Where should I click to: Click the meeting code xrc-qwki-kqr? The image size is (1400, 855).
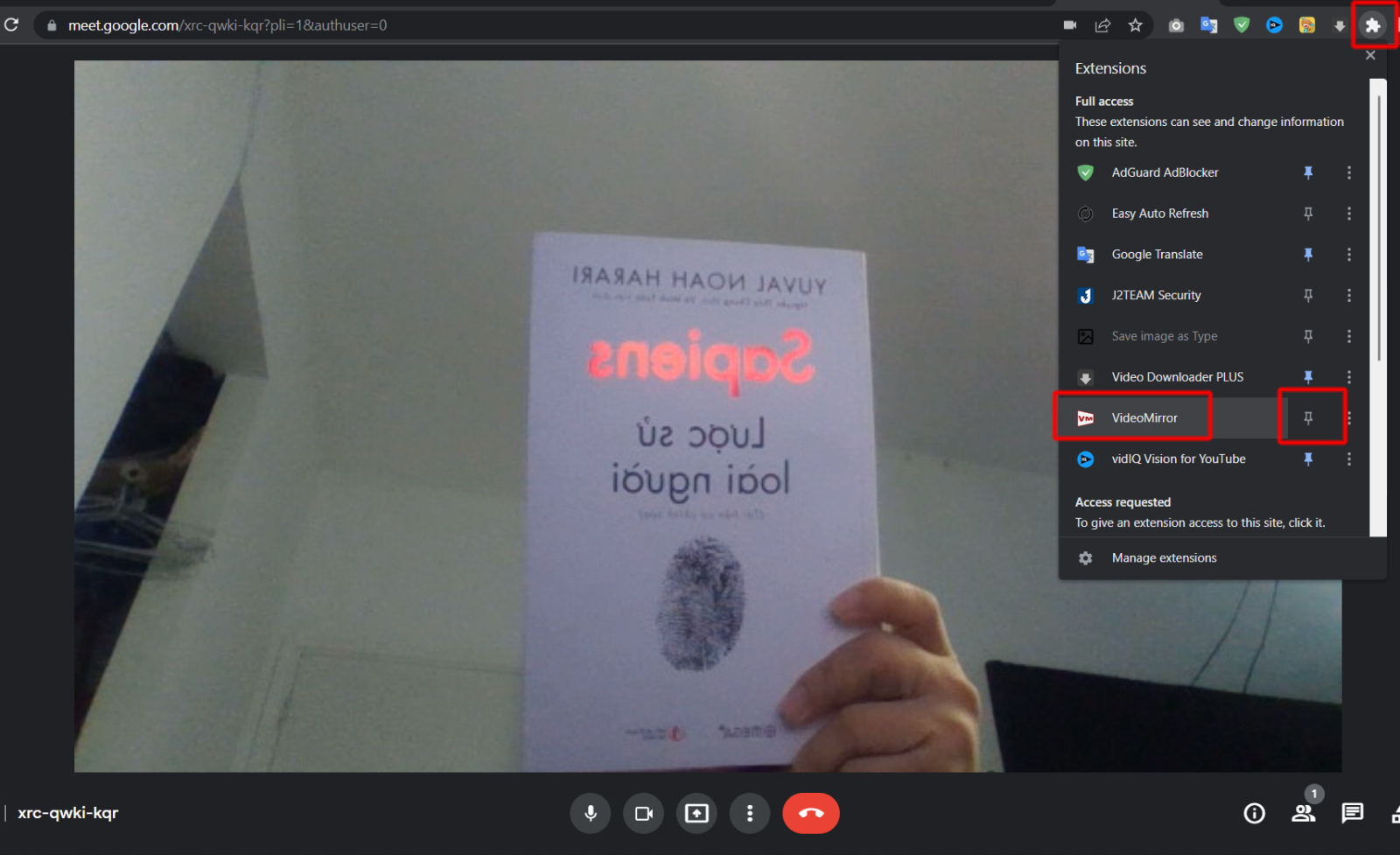click(68, 813)
